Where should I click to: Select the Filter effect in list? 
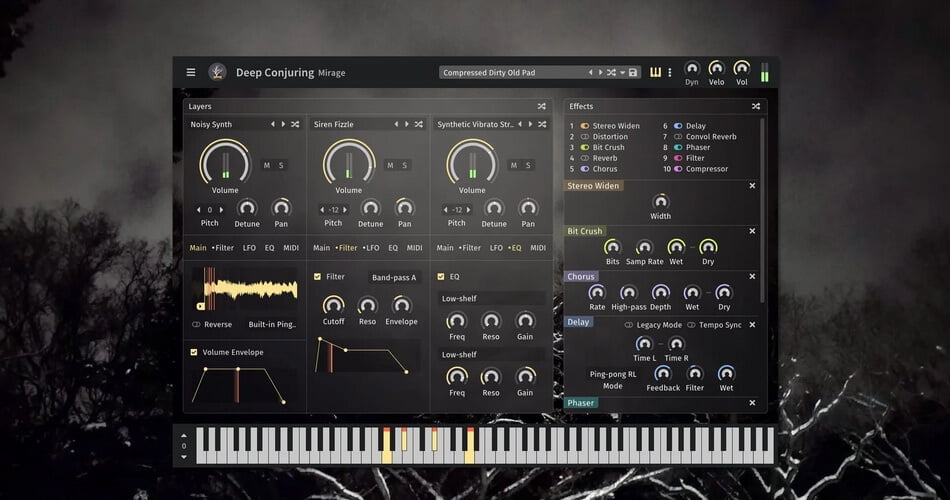coord(695,158)
